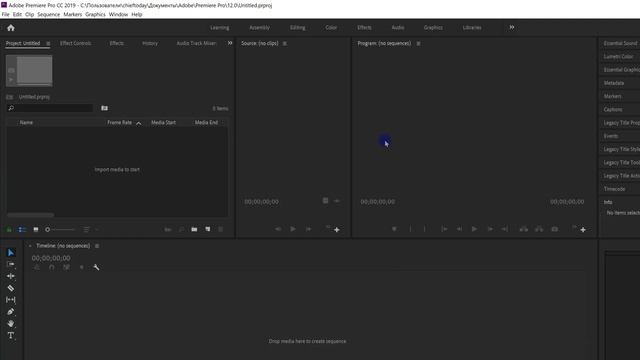Add Marker in the Program monitor

[394, 229]
